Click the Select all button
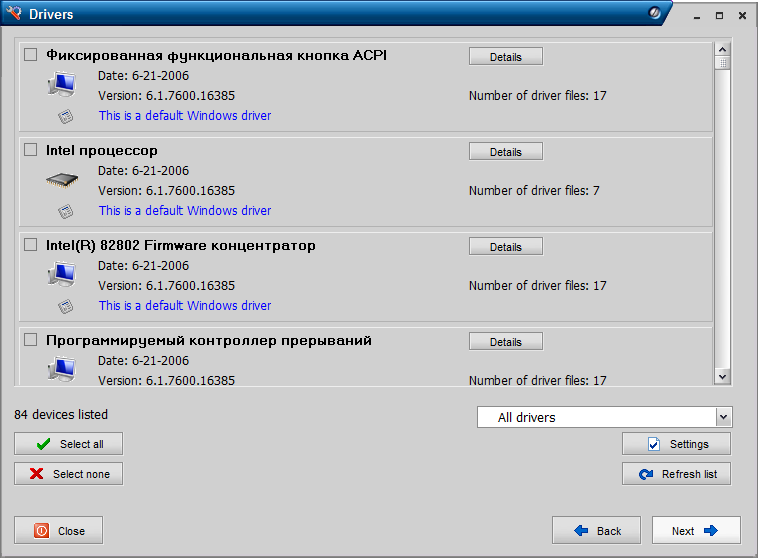The image size is (758, 558). click(x=69, y=444)
